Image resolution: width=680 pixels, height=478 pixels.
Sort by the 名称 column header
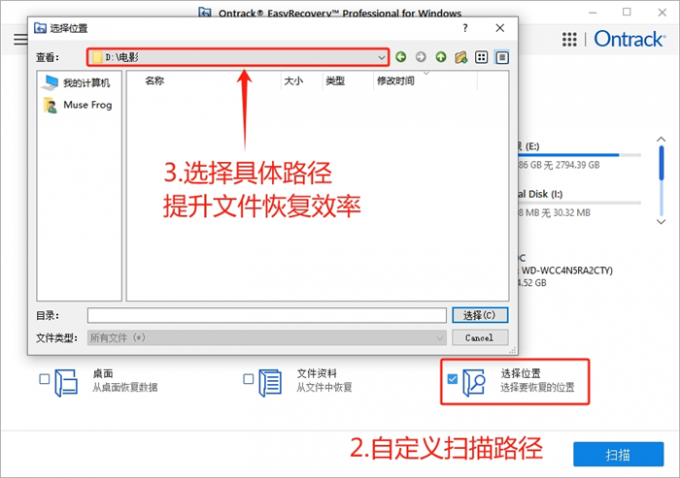pyautogui.click(x=154, y=81)
